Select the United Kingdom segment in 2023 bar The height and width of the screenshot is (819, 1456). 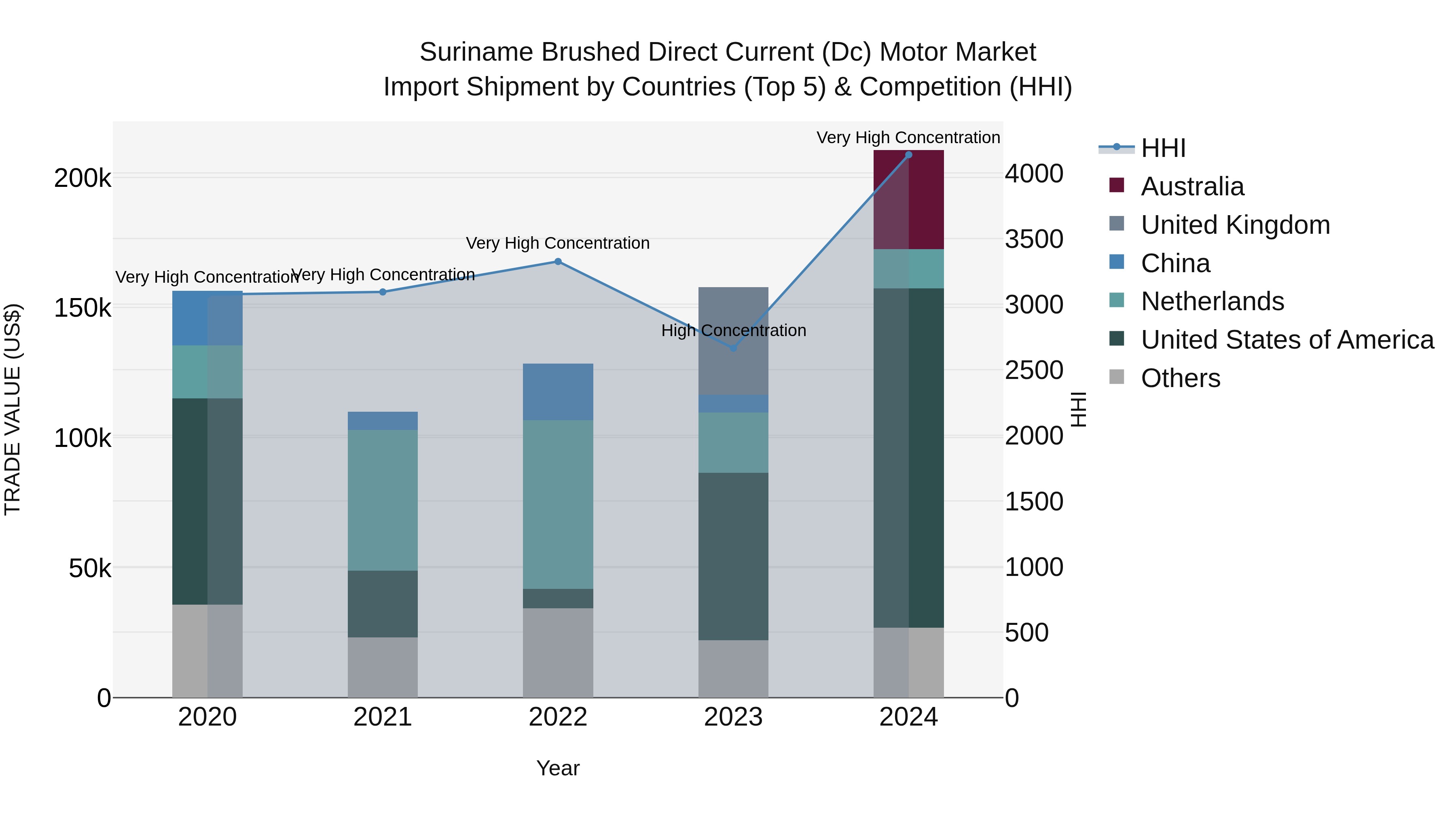click(734, 341)
